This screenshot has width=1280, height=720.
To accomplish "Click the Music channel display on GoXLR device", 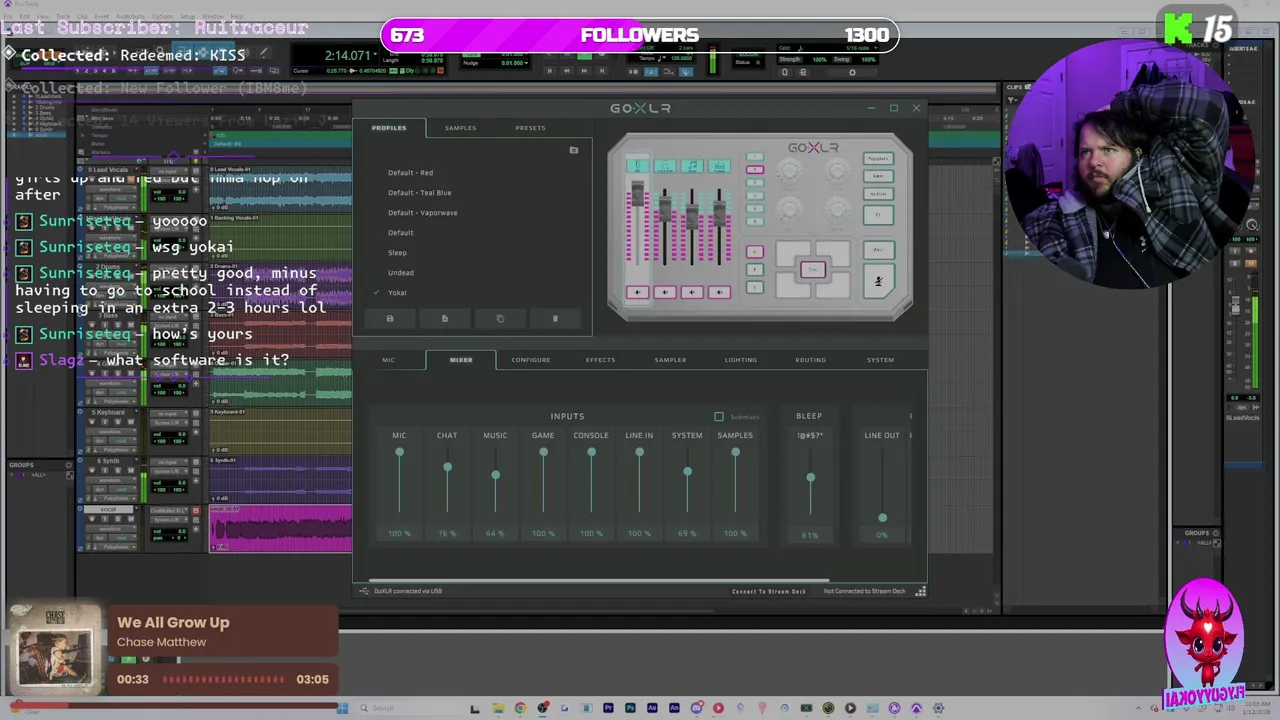I will (x=692, y=166).
